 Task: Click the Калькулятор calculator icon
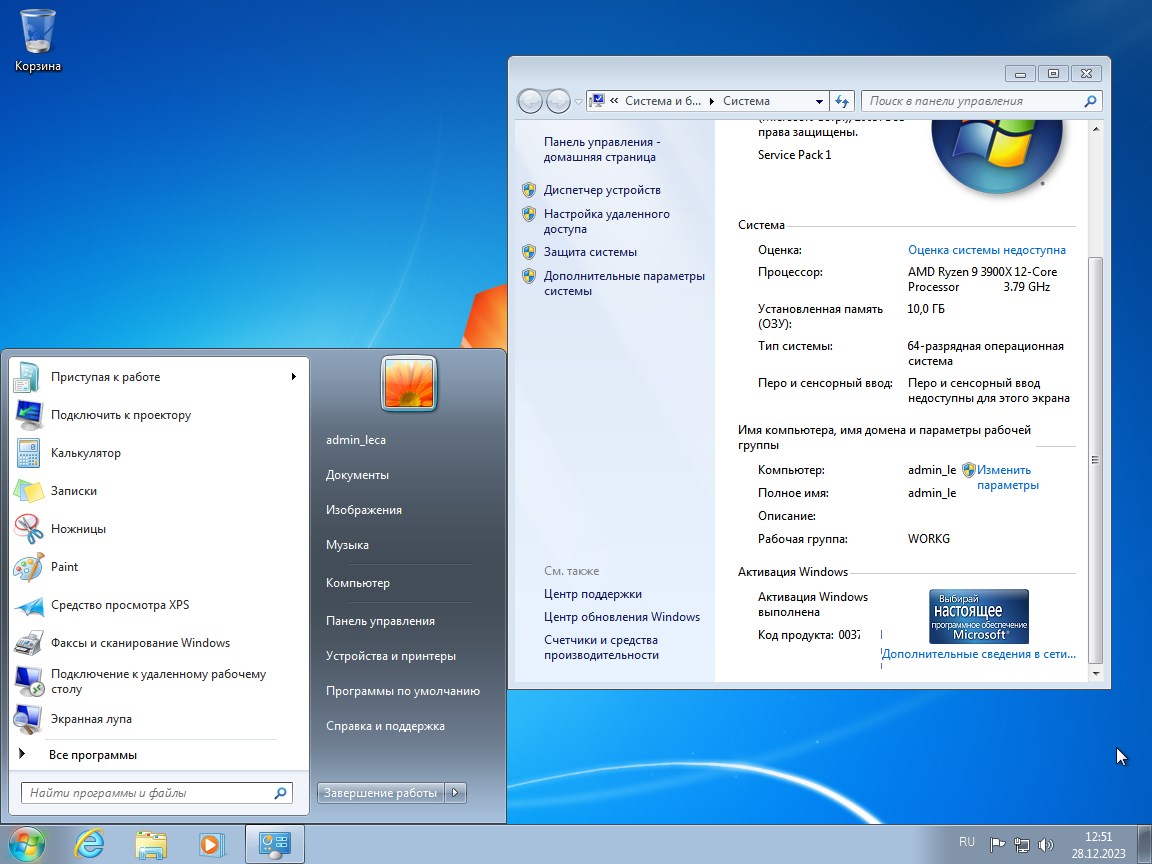[28, 453]
